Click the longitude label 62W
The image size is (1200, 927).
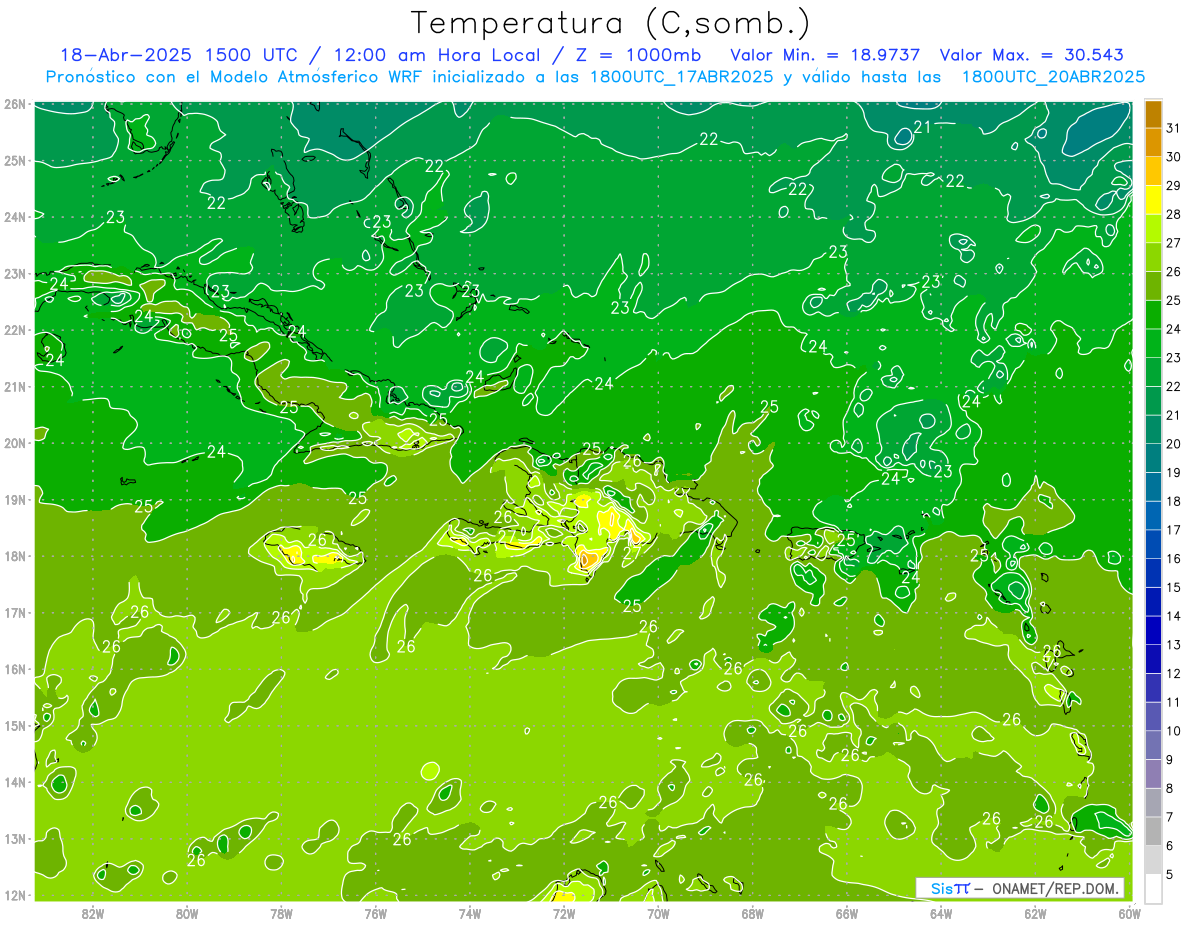(x=1035, y=912)
